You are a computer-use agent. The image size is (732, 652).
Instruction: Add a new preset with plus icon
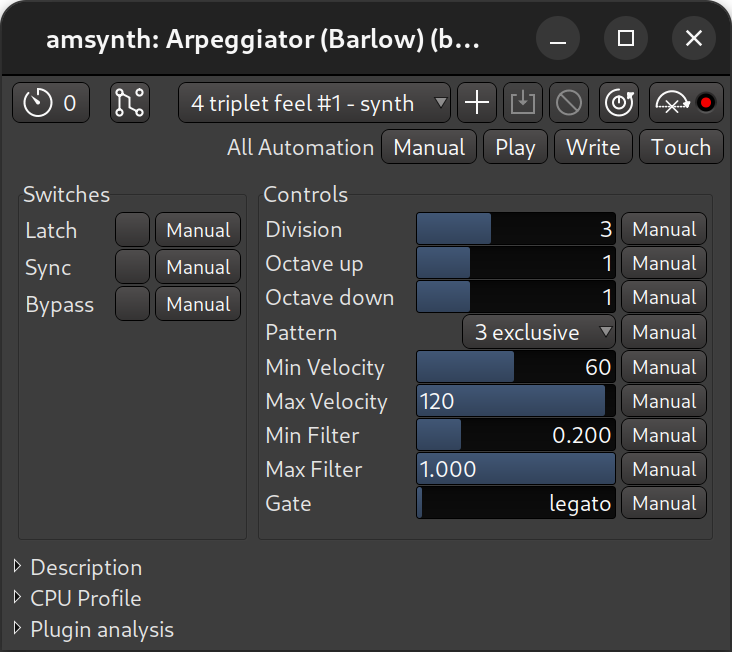click(477, 103)
